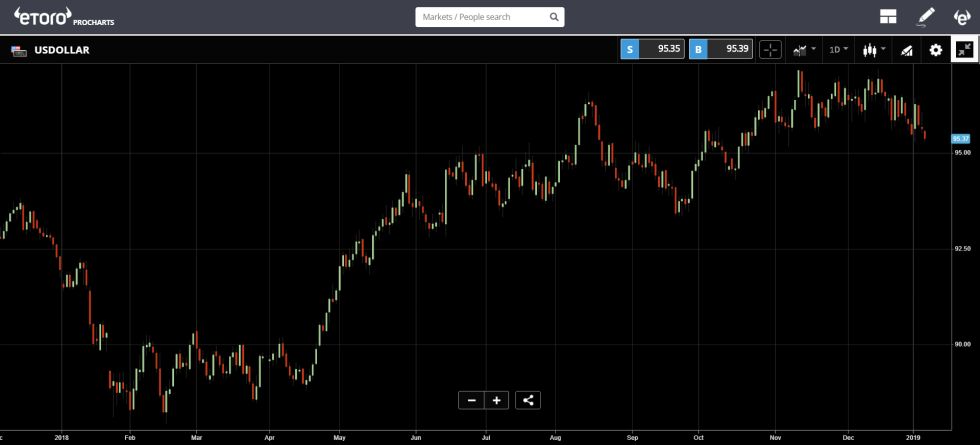980x445 pixels.
Task: Open the indicators/compare dropdown
Action: pyautogui.click(x=804, y=50)
